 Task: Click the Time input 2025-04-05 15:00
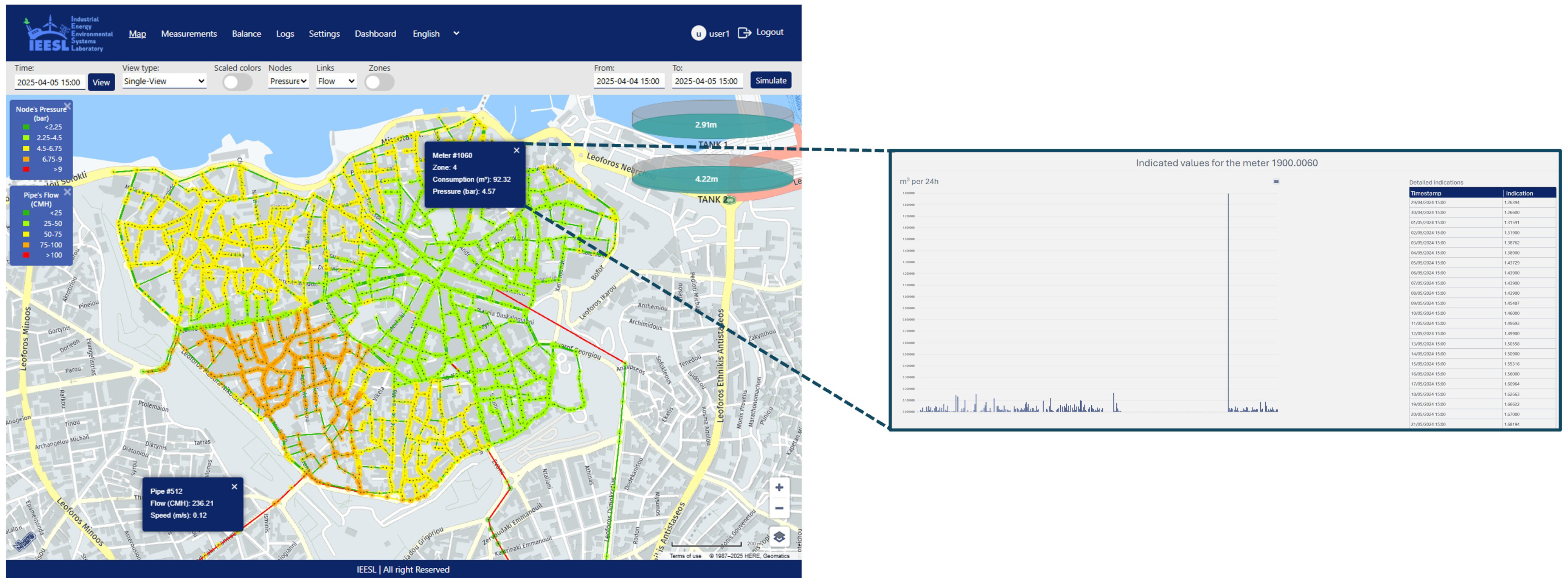click(49, 82)
